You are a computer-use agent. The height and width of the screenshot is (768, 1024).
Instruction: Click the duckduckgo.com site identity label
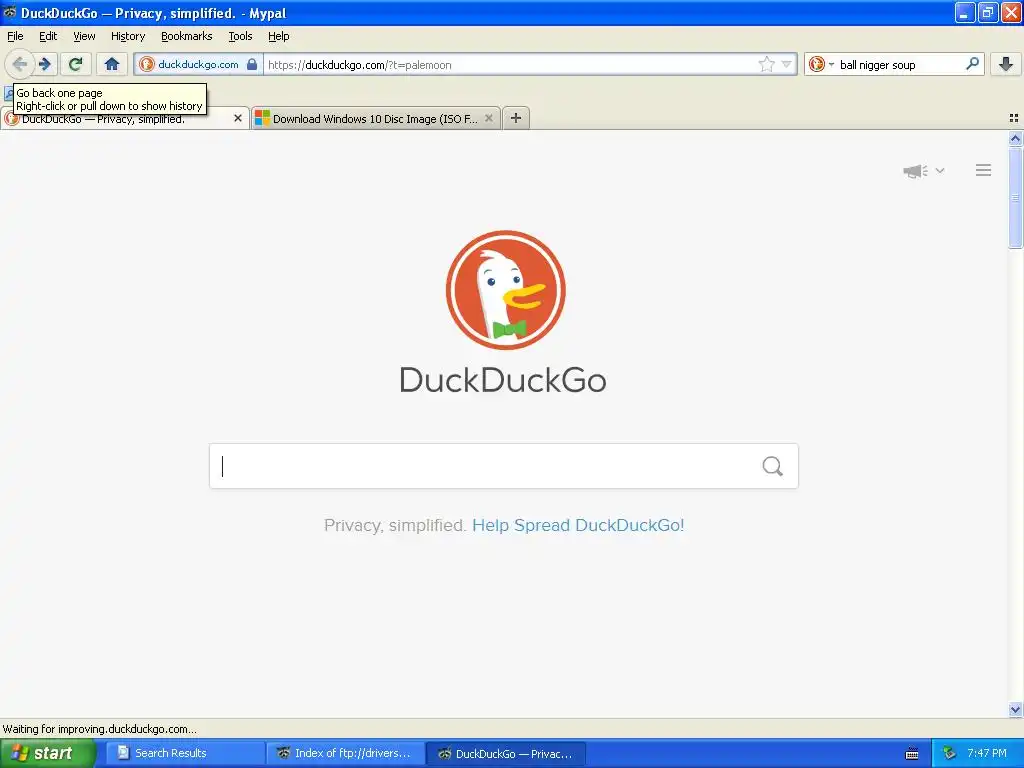[x=198, y=64]
